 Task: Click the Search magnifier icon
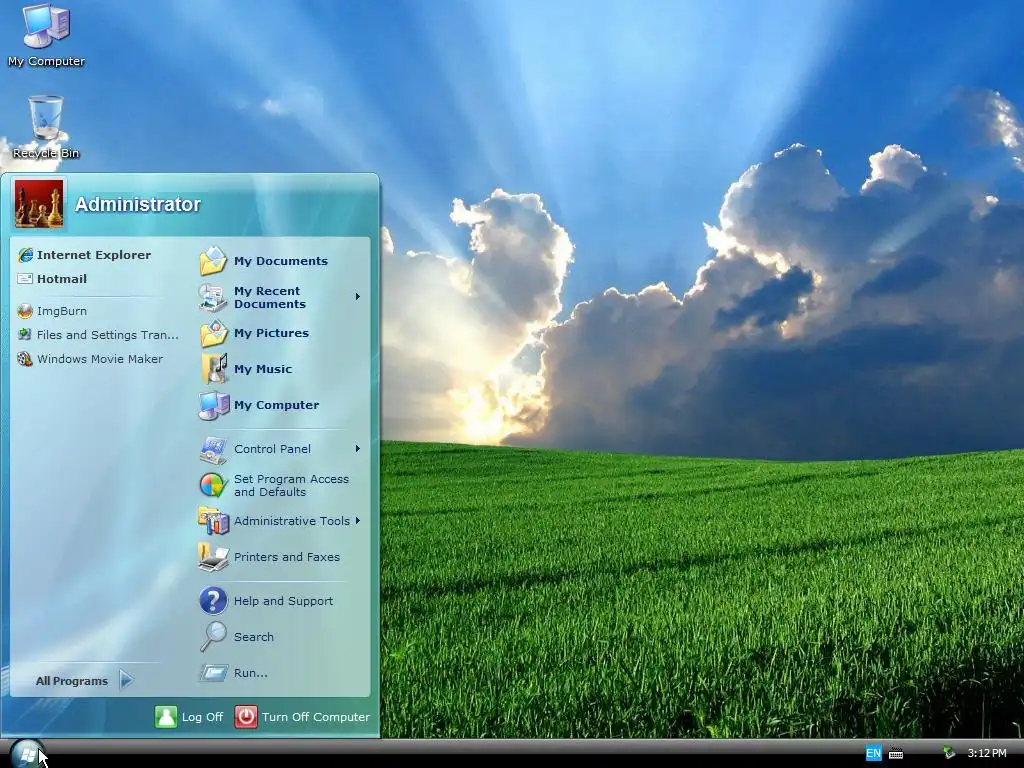tap(213, 637)
